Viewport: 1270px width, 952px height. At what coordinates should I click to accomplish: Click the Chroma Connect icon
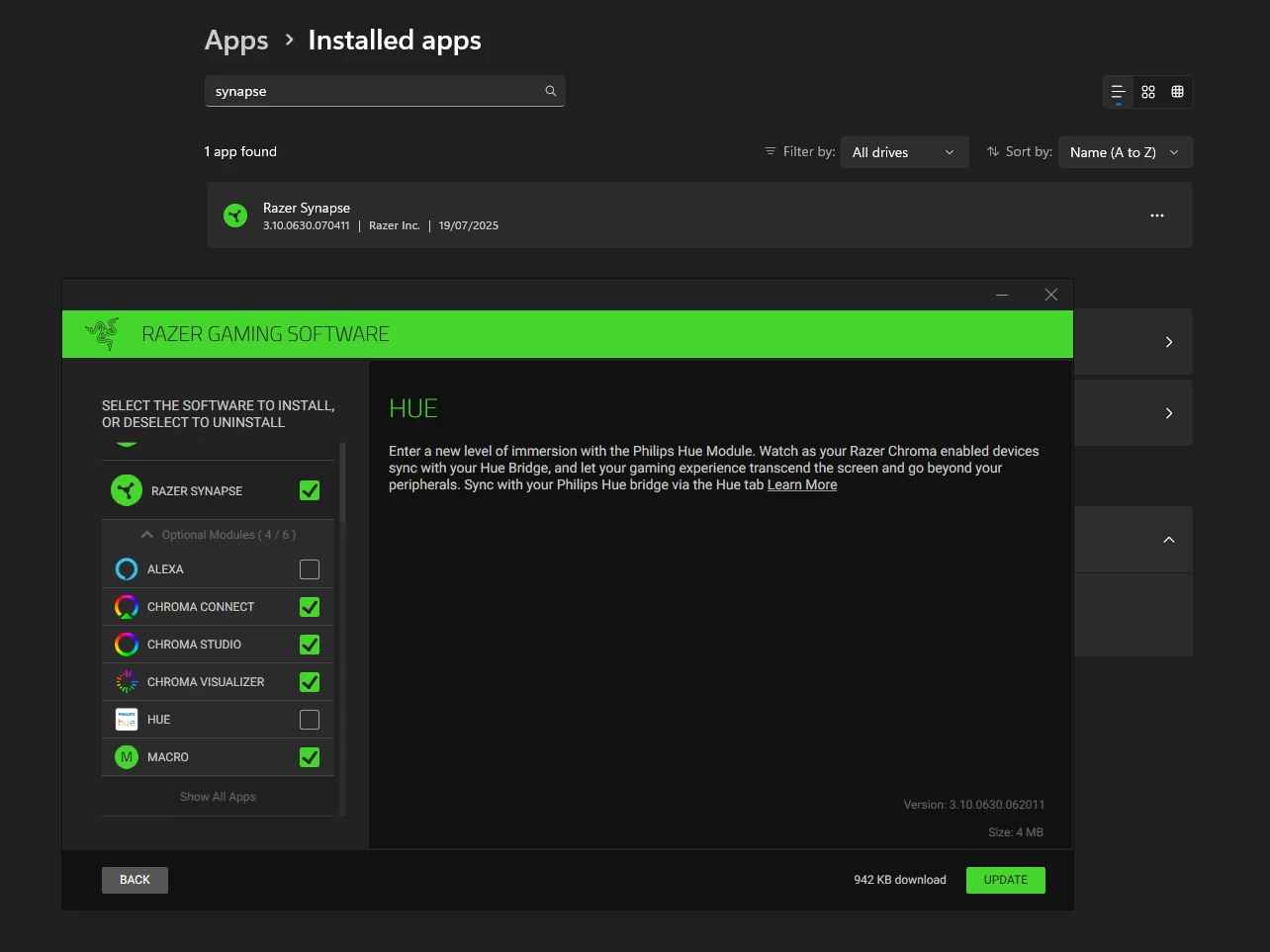point(127,607)
